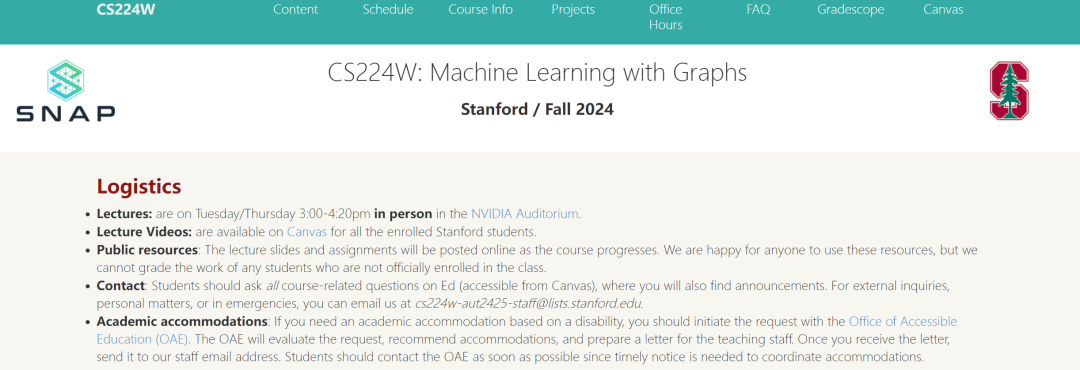Follow the NVIDIA Auditorium link
The image size is (1080, 370).
525,214
